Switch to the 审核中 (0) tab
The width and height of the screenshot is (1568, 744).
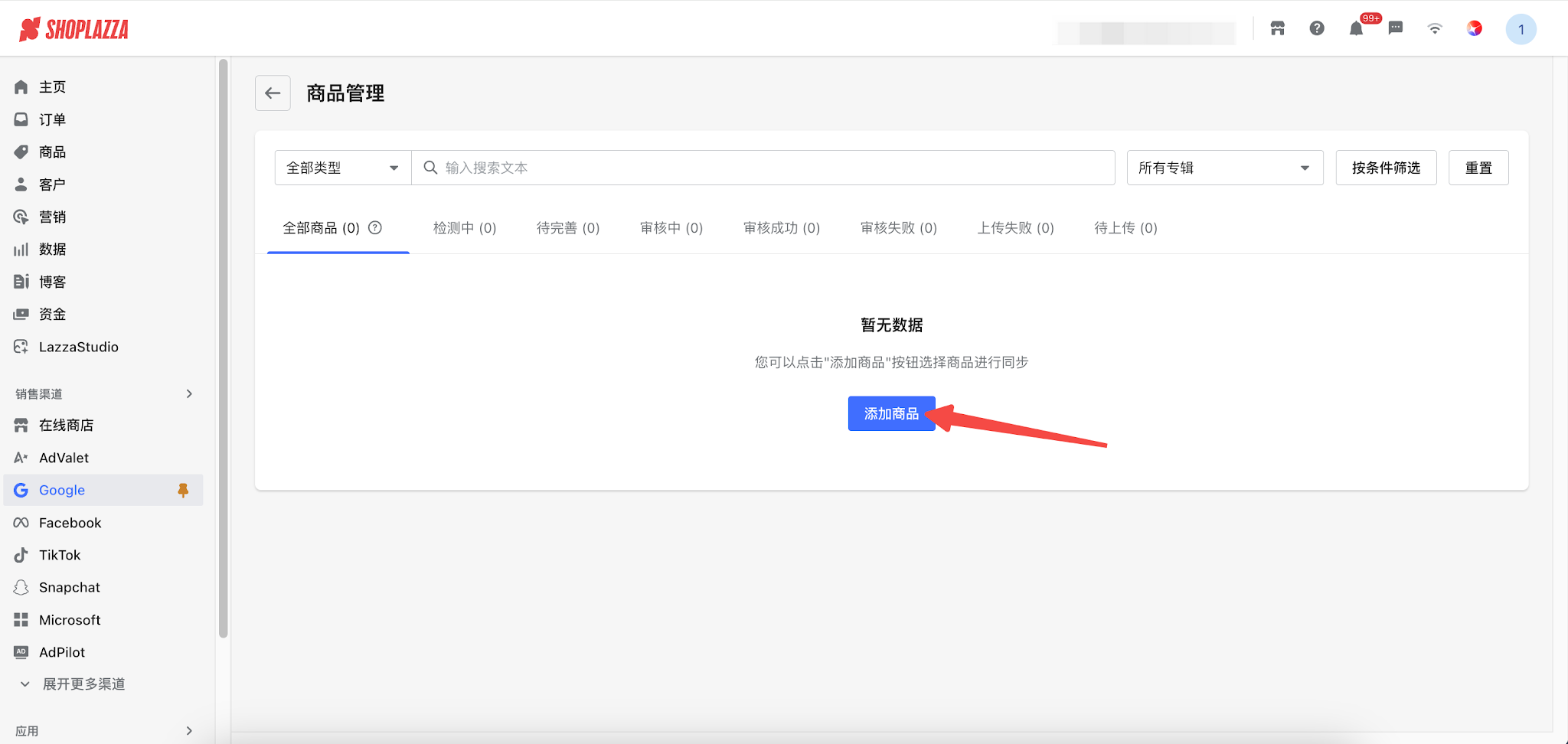point(671,228)
